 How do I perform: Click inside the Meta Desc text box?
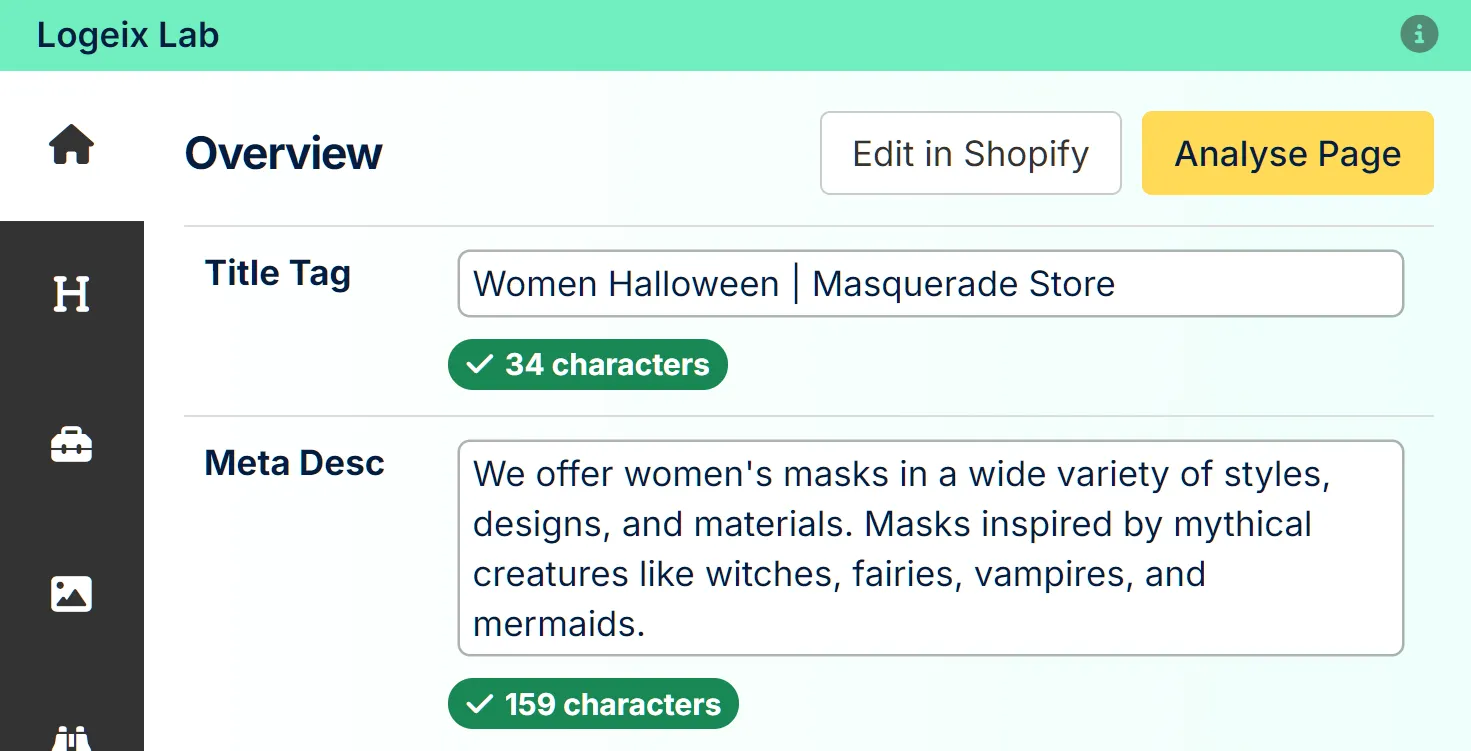(930, 546)
